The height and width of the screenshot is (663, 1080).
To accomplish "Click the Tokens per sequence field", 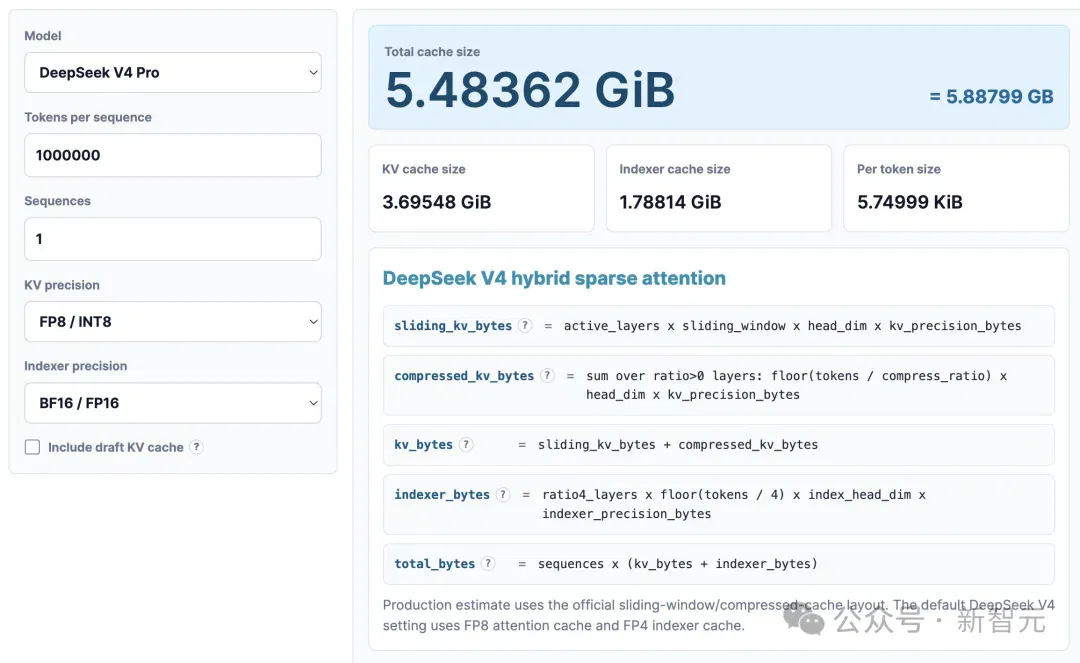I will click(173, 155).
